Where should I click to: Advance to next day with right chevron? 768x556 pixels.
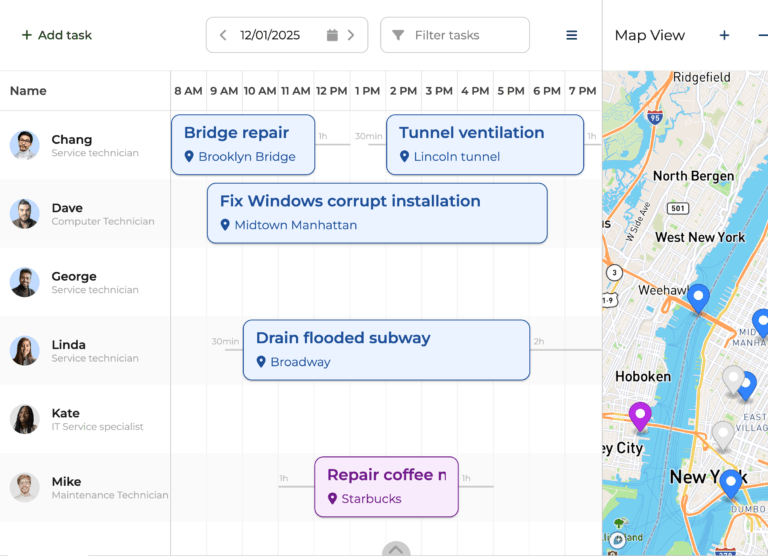coord(351,35)
